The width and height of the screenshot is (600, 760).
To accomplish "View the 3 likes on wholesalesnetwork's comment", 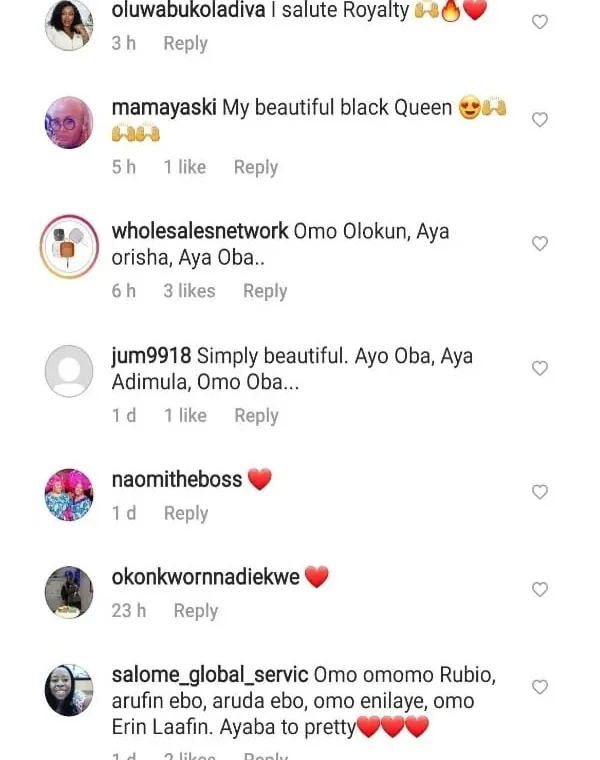I will (189, 291).
